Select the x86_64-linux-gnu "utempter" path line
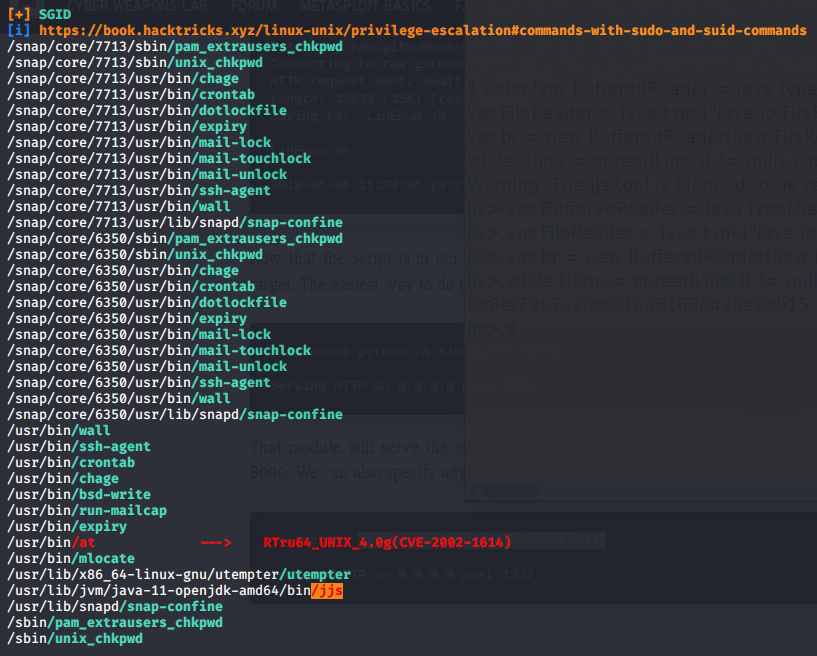Viewport: 817px width, 656px height. 179,574
